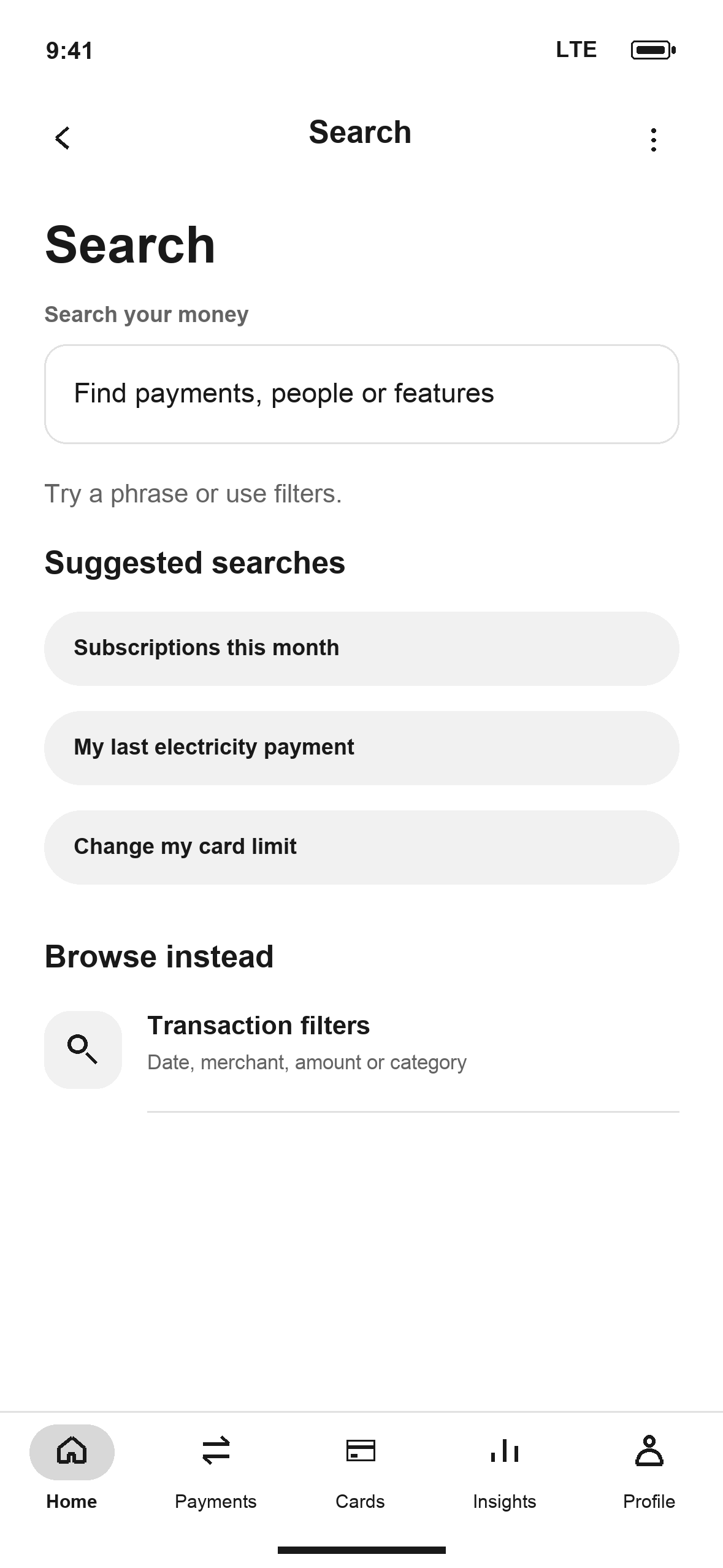Switch to the Insights tab label
Image resolution: width=723 pixels, height=1568 pixels.
(x=505, y=1502)
